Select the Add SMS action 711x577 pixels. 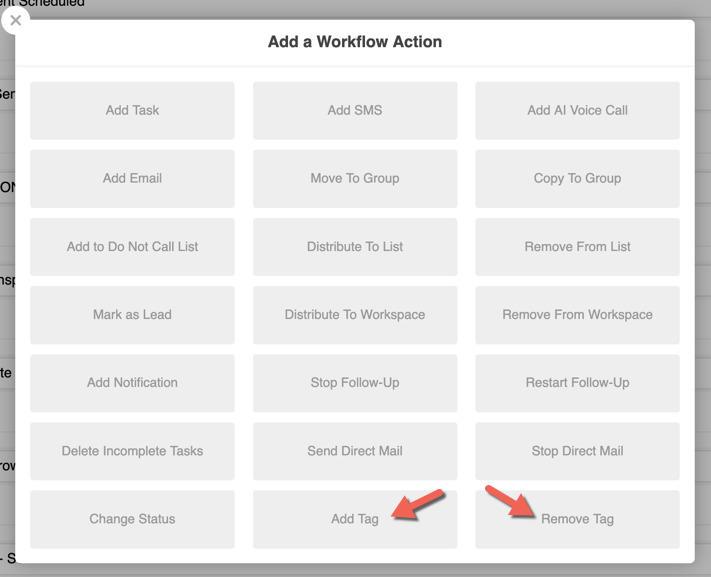pyautogui.click(x=355, y=110)
